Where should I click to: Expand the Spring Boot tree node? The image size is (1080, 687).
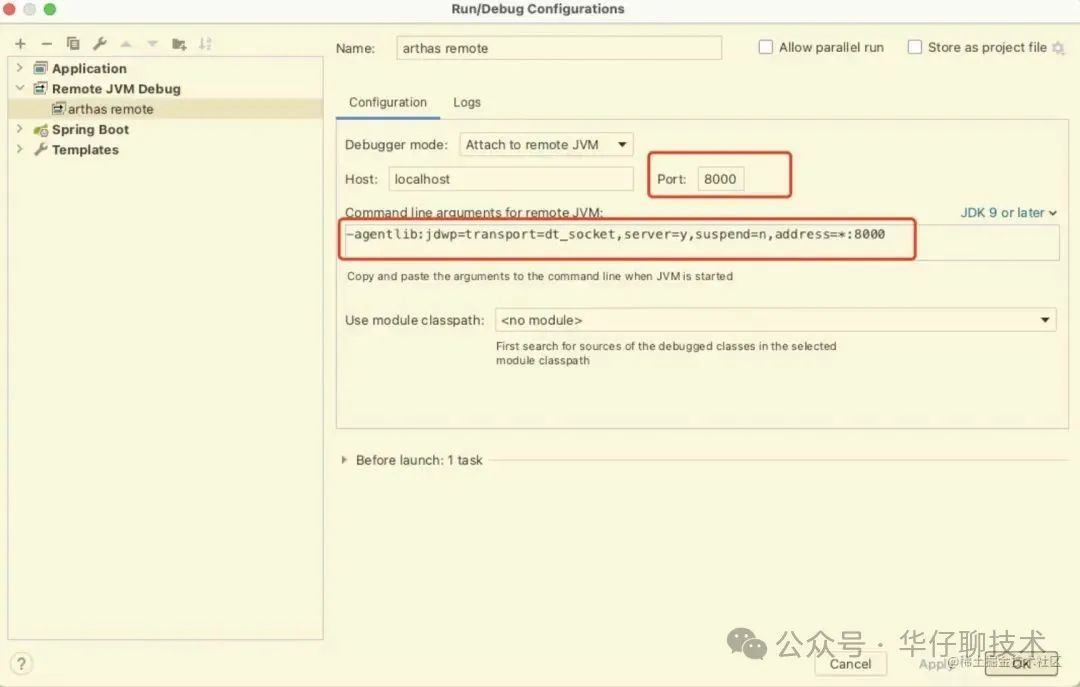pos(20,129)
